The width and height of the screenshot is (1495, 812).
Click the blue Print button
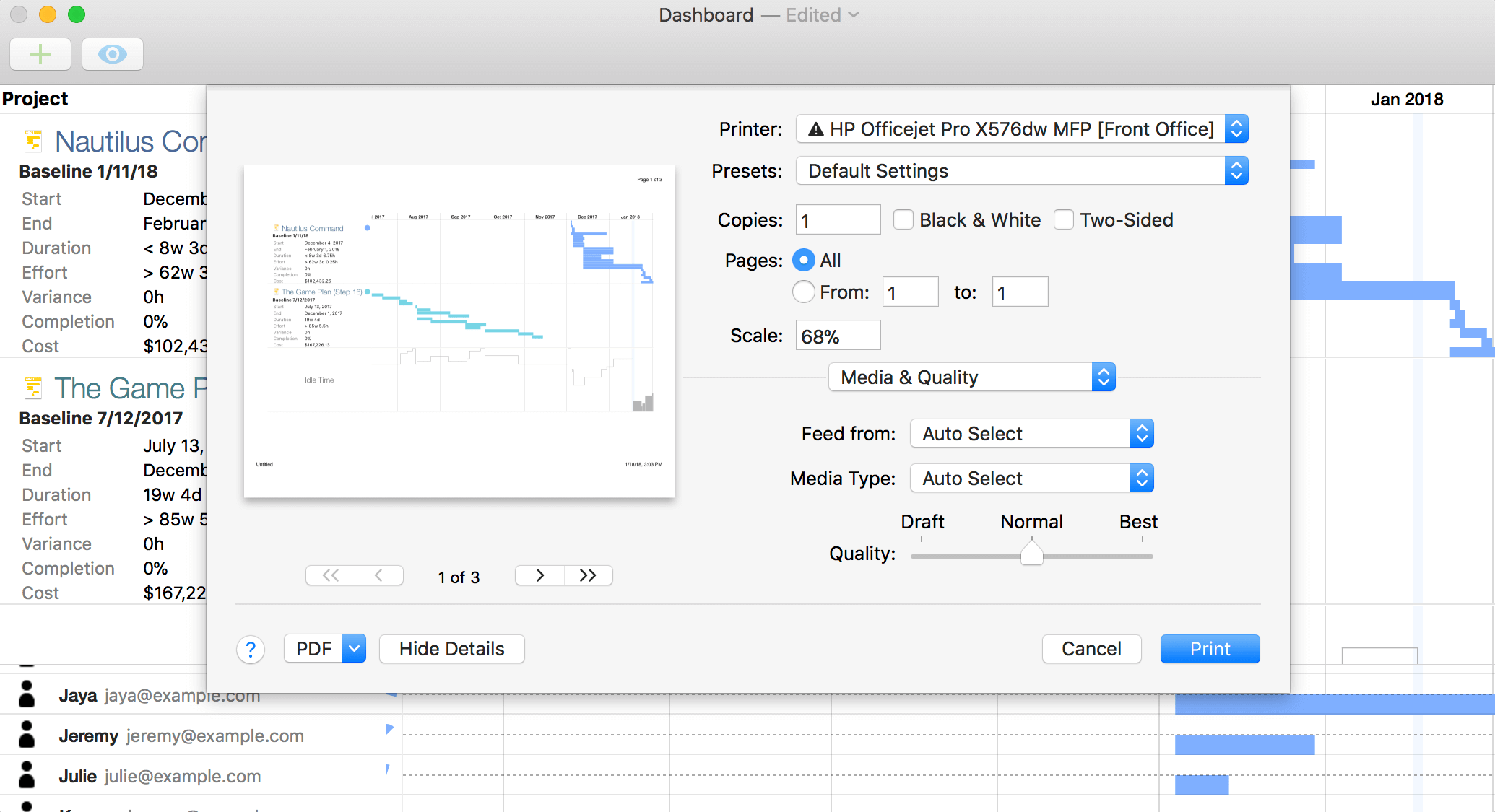point(1210,649)
